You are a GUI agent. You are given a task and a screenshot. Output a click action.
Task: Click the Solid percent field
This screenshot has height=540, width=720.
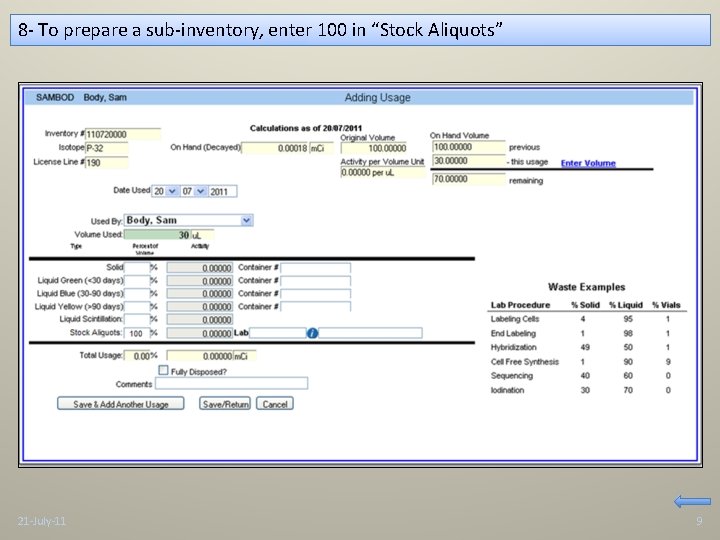point(137,267)
